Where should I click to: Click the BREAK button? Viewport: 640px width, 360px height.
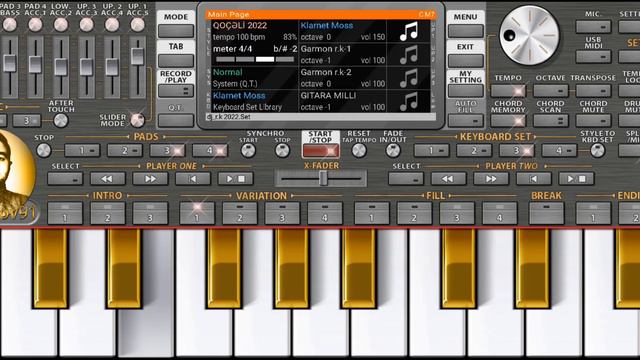click(546, 213)
